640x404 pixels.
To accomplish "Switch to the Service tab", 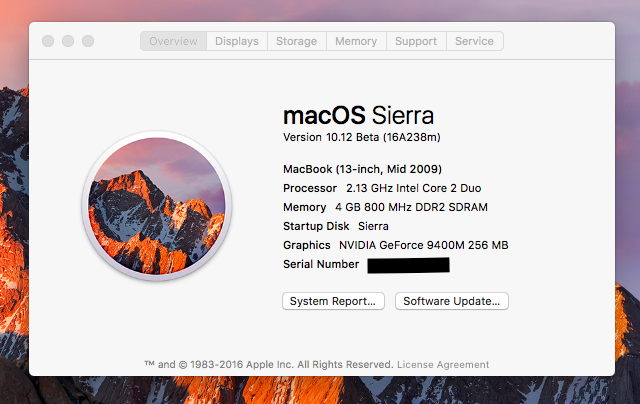I will point(474,41).
